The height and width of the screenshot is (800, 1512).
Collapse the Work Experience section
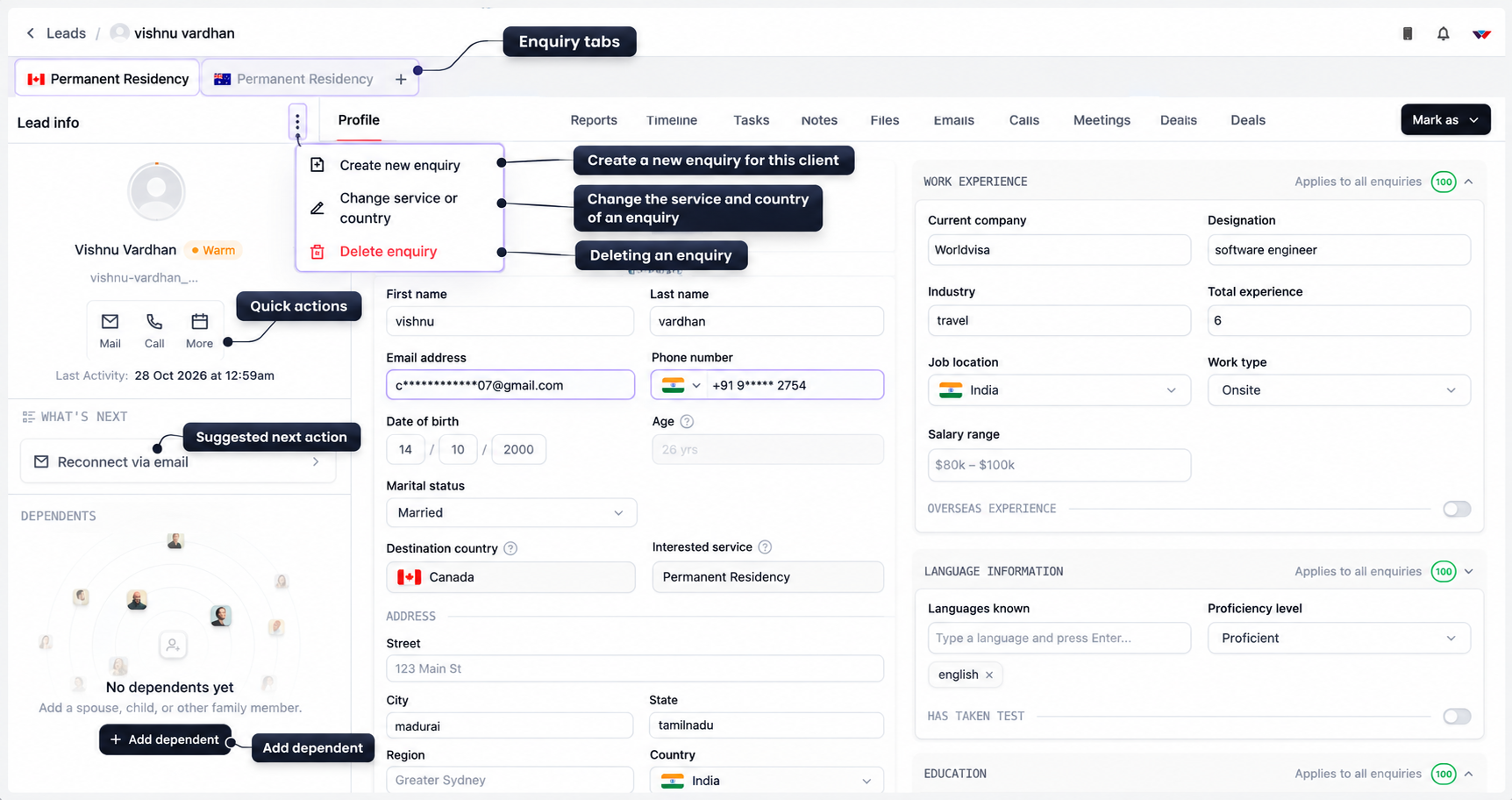pyautogui.click(x=1469, y=182)
